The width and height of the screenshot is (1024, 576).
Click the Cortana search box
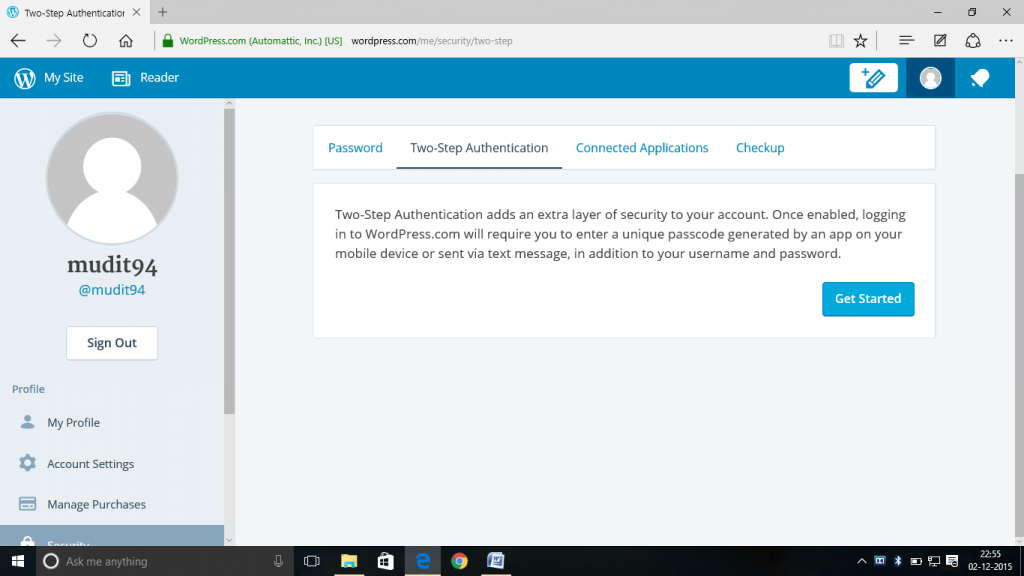point(165,561)
